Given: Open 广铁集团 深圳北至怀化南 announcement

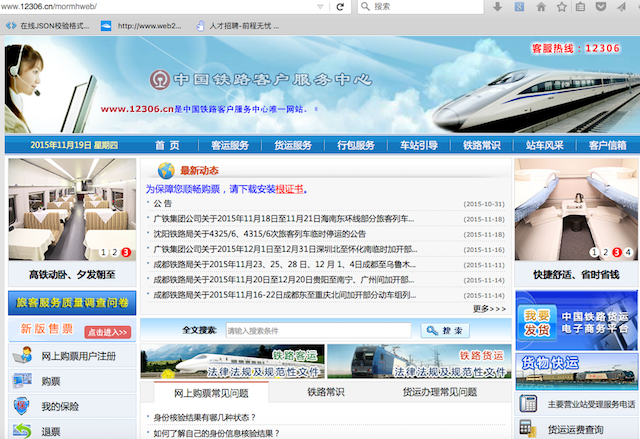Looking at the screenshot, I should [285, 249].
